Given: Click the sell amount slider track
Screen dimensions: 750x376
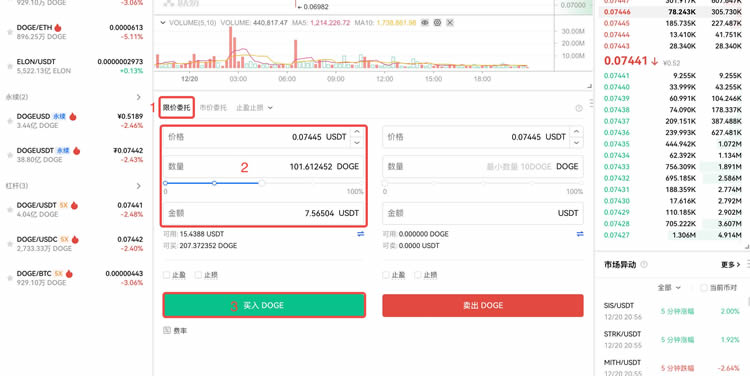Looking at the screenshot, I should pos(483,183).
